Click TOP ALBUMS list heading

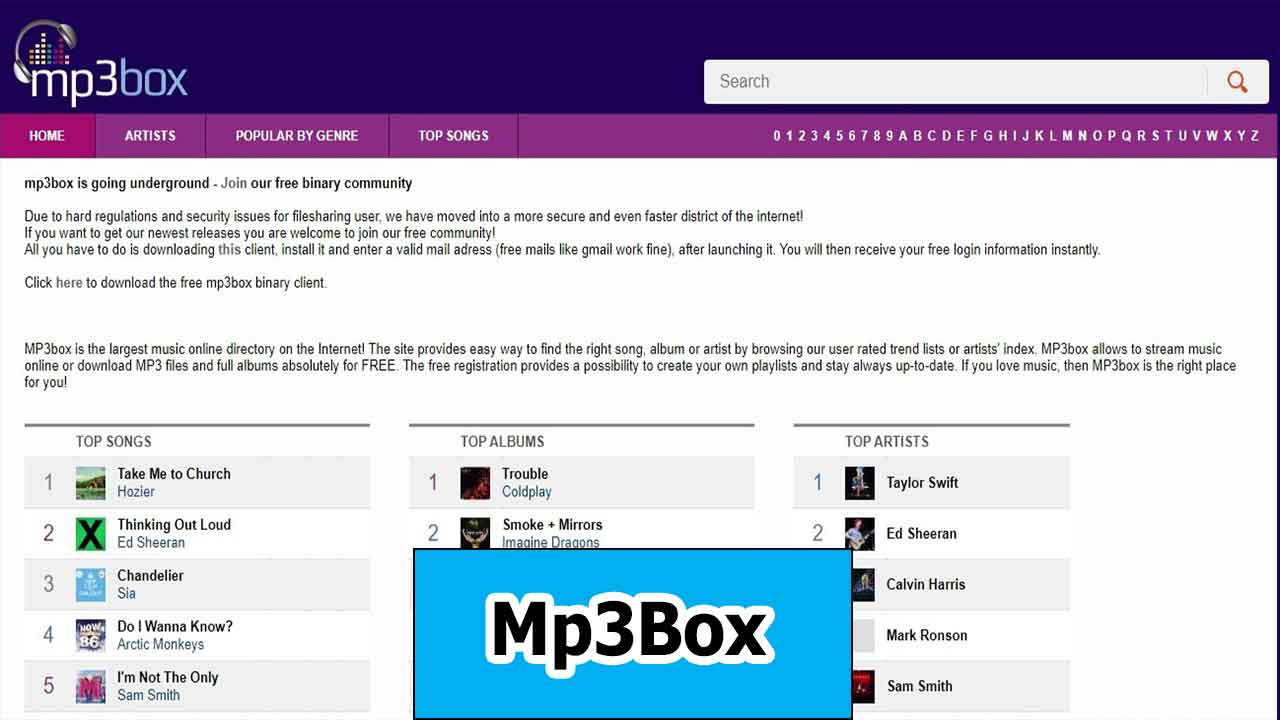click(x=502, y=442)
